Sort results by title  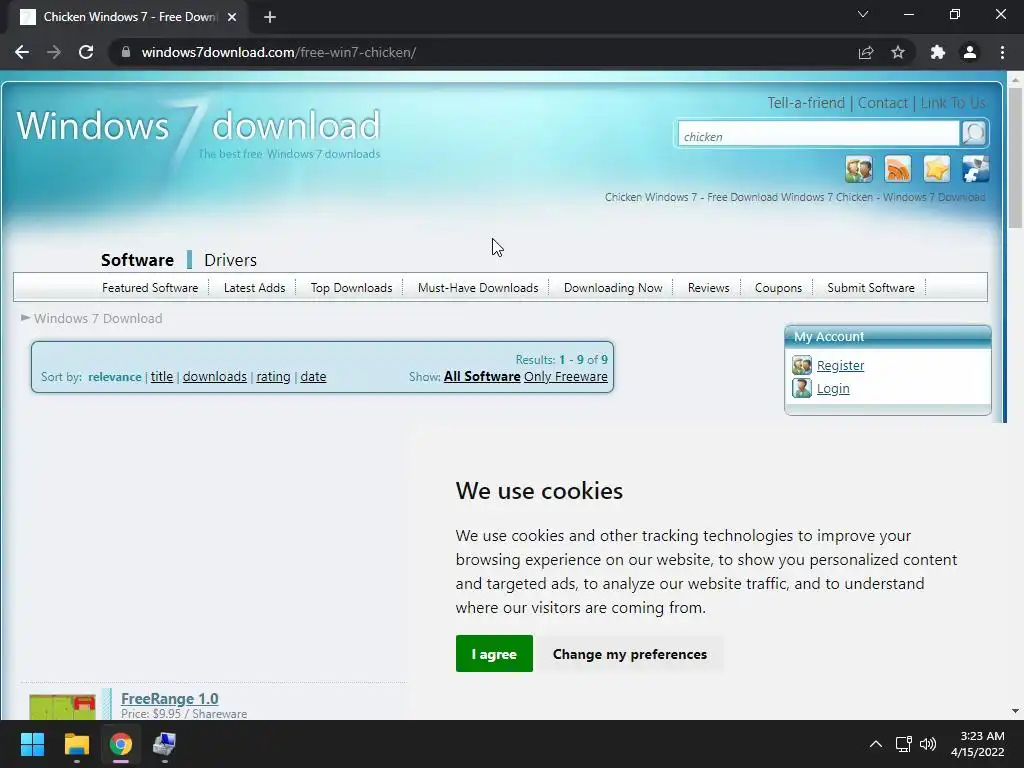[x=162, y=377]
